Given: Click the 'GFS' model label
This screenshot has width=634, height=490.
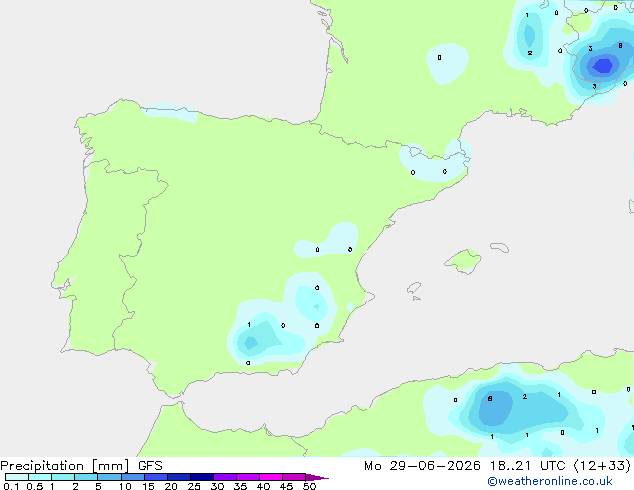Looking at the screenshot, I should coord(150,466).
